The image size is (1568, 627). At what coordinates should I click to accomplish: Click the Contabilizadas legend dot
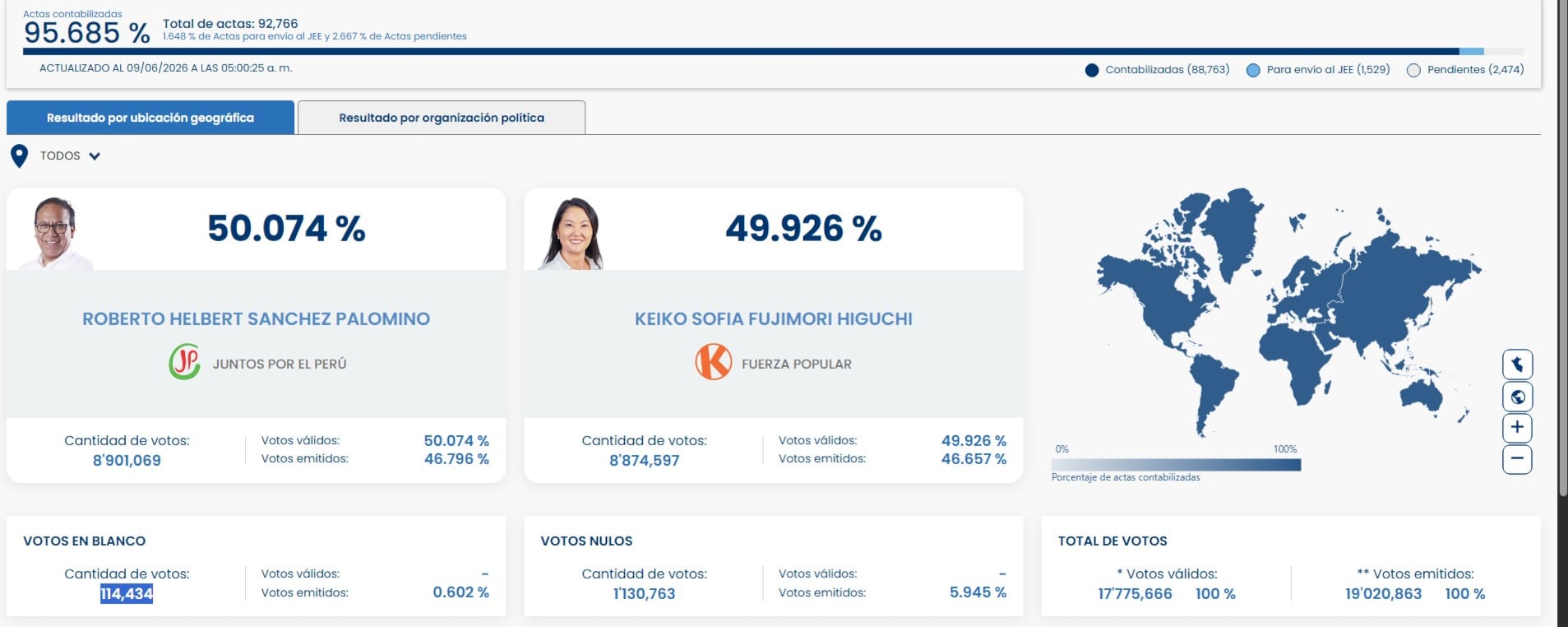click(x=1092, y=71)
